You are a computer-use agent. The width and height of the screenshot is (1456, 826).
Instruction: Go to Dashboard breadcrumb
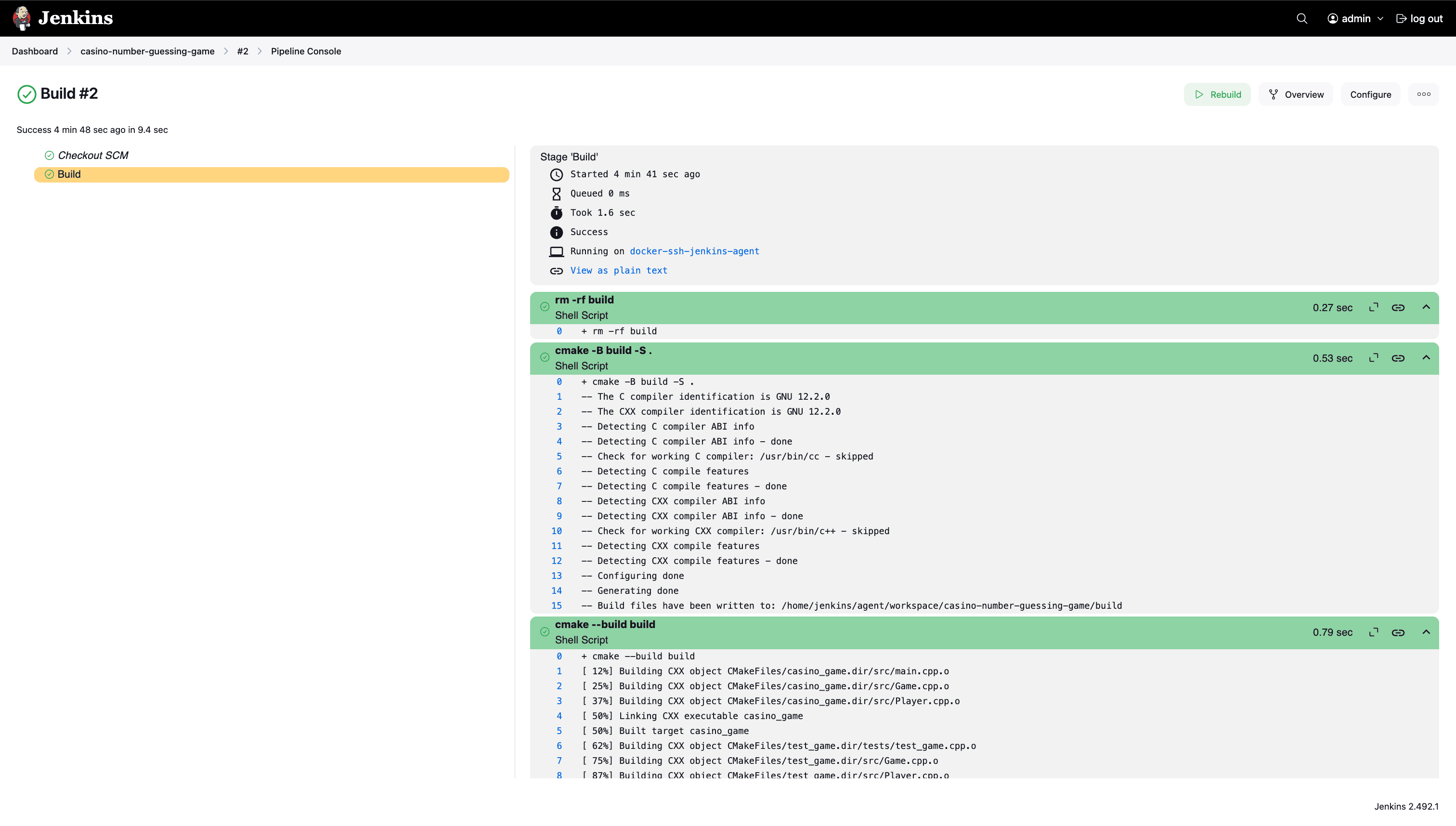[35, 51]
